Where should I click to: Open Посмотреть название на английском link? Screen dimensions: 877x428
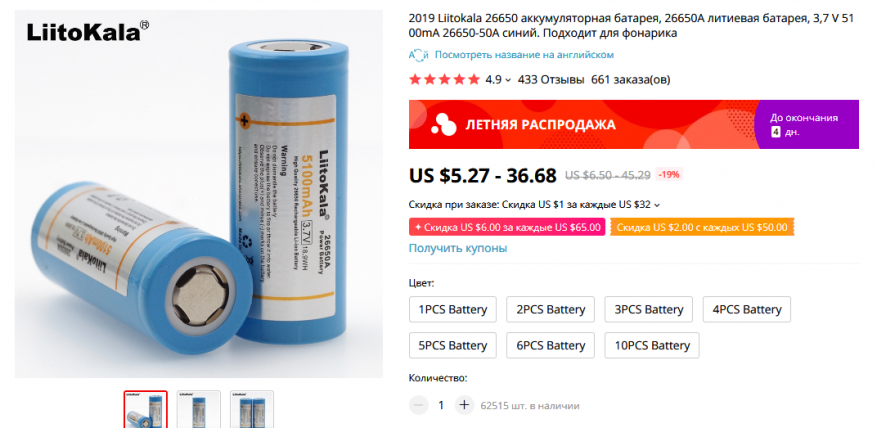(x=524, y=55)
